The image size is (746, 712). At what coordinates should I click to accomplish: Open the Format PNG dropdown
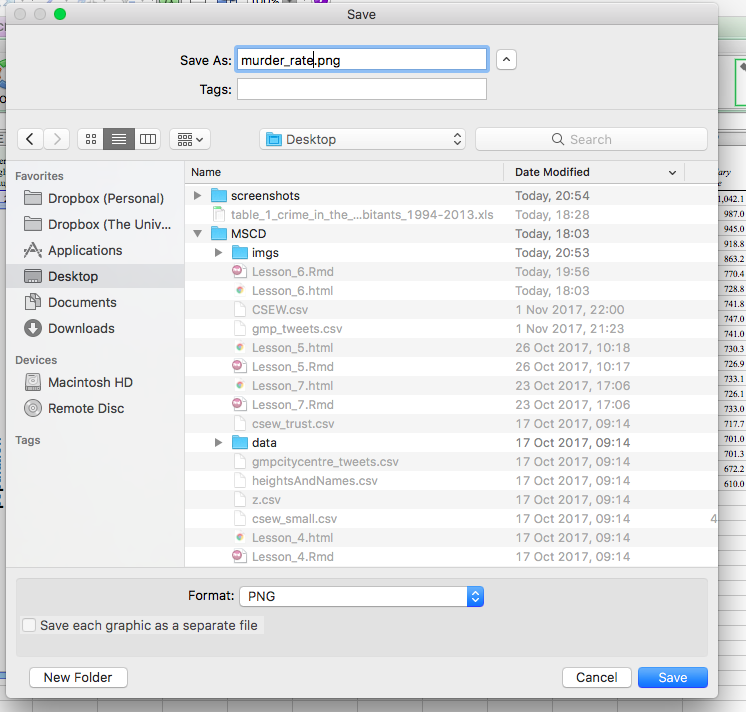pyautogui.click(x=361, y=596)
